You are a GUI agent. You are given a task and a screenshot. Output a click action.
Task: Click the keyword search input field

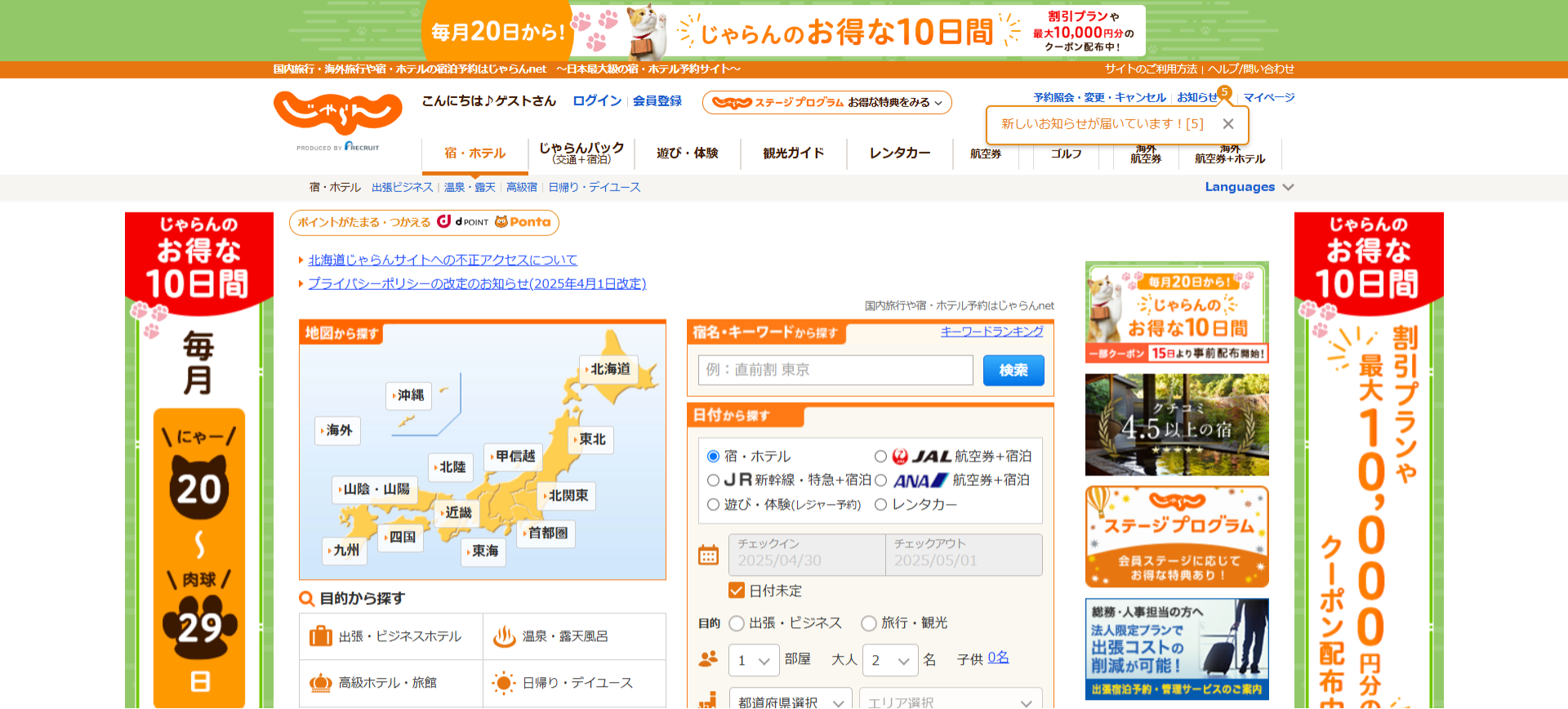pyautogui.click(x=835, y=370)
